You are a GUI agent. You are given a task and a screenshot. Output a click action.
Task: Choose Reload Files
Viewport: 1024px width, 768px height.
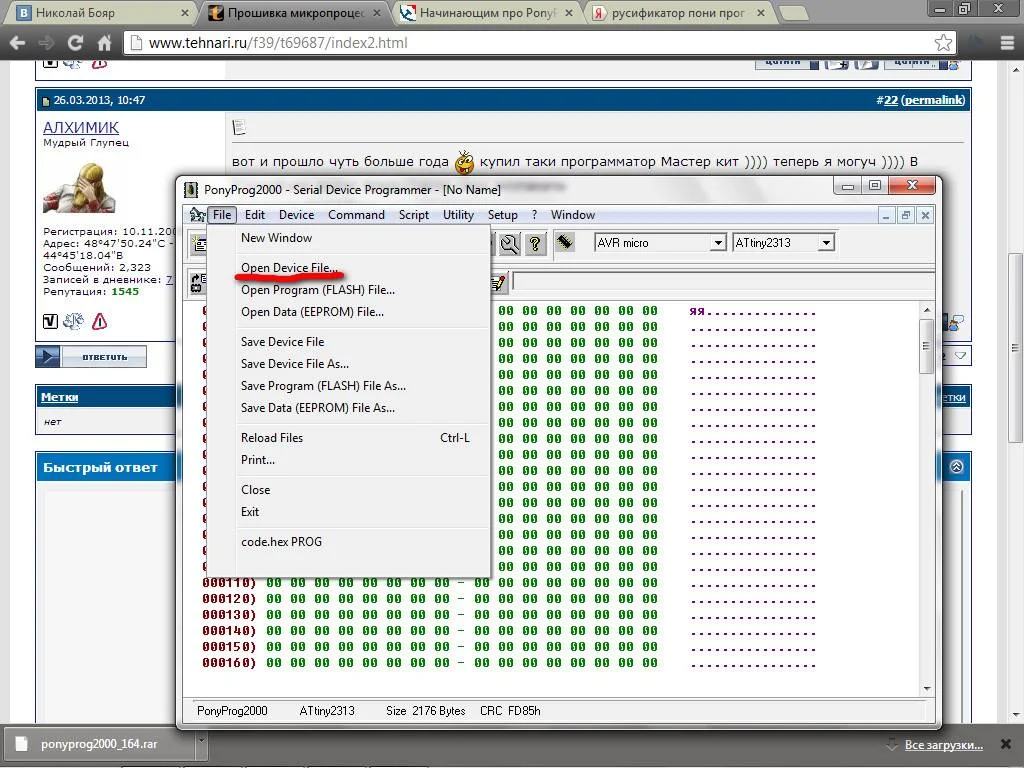tap(349, 438)
